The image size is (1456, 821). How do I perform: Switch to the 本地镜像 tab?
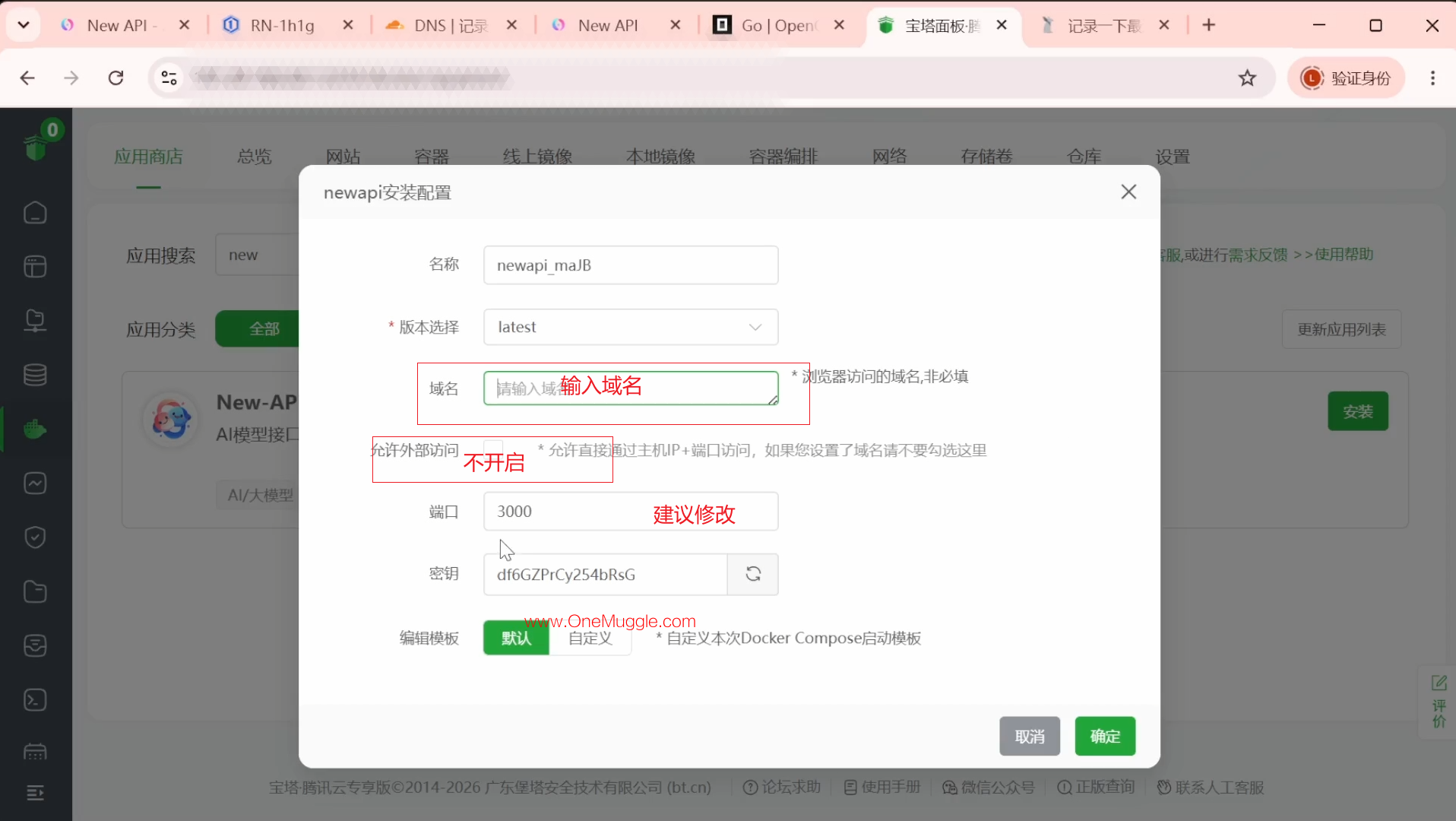point(660,157)
